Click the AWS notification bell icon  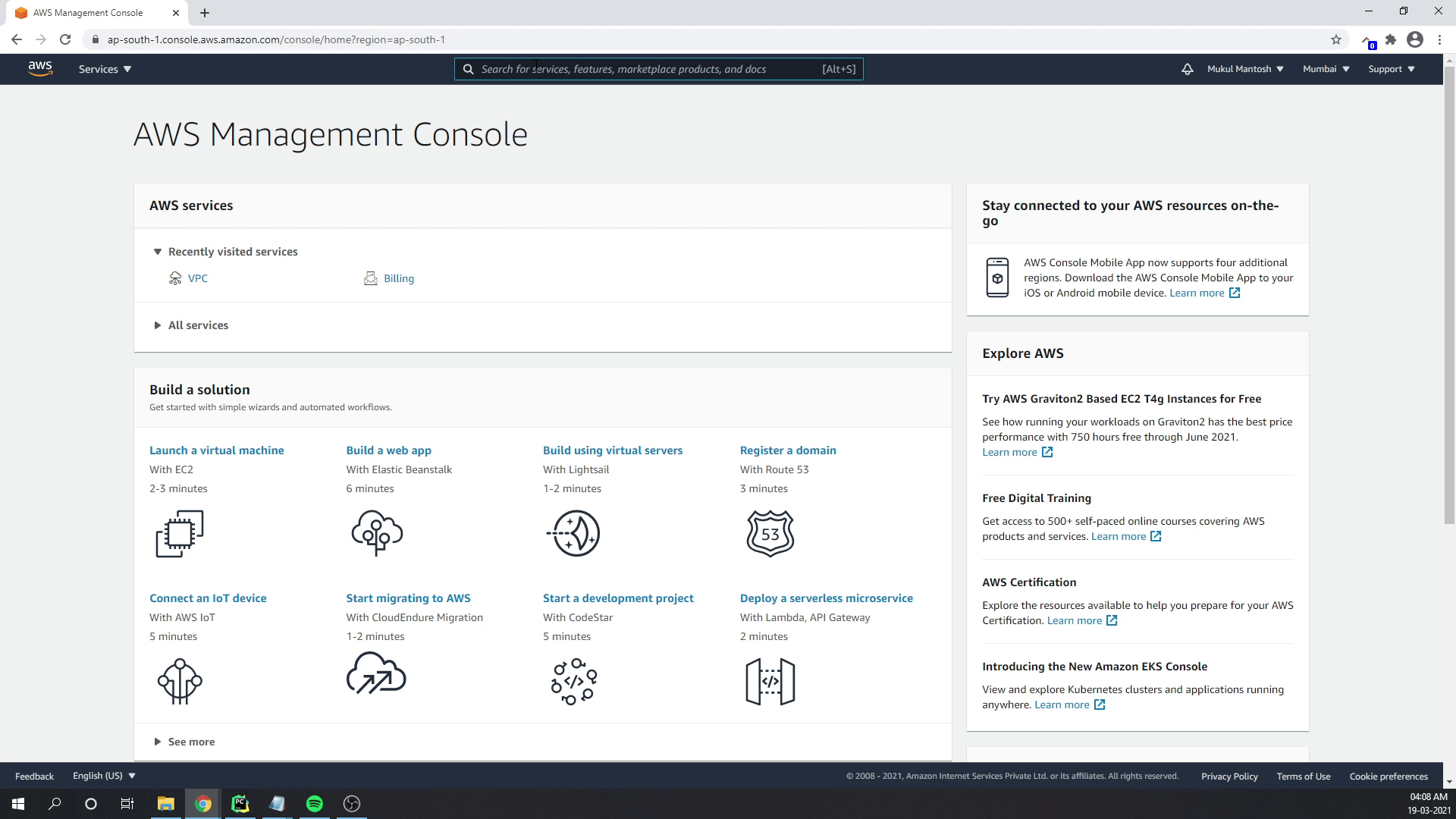click(1188, 69)
